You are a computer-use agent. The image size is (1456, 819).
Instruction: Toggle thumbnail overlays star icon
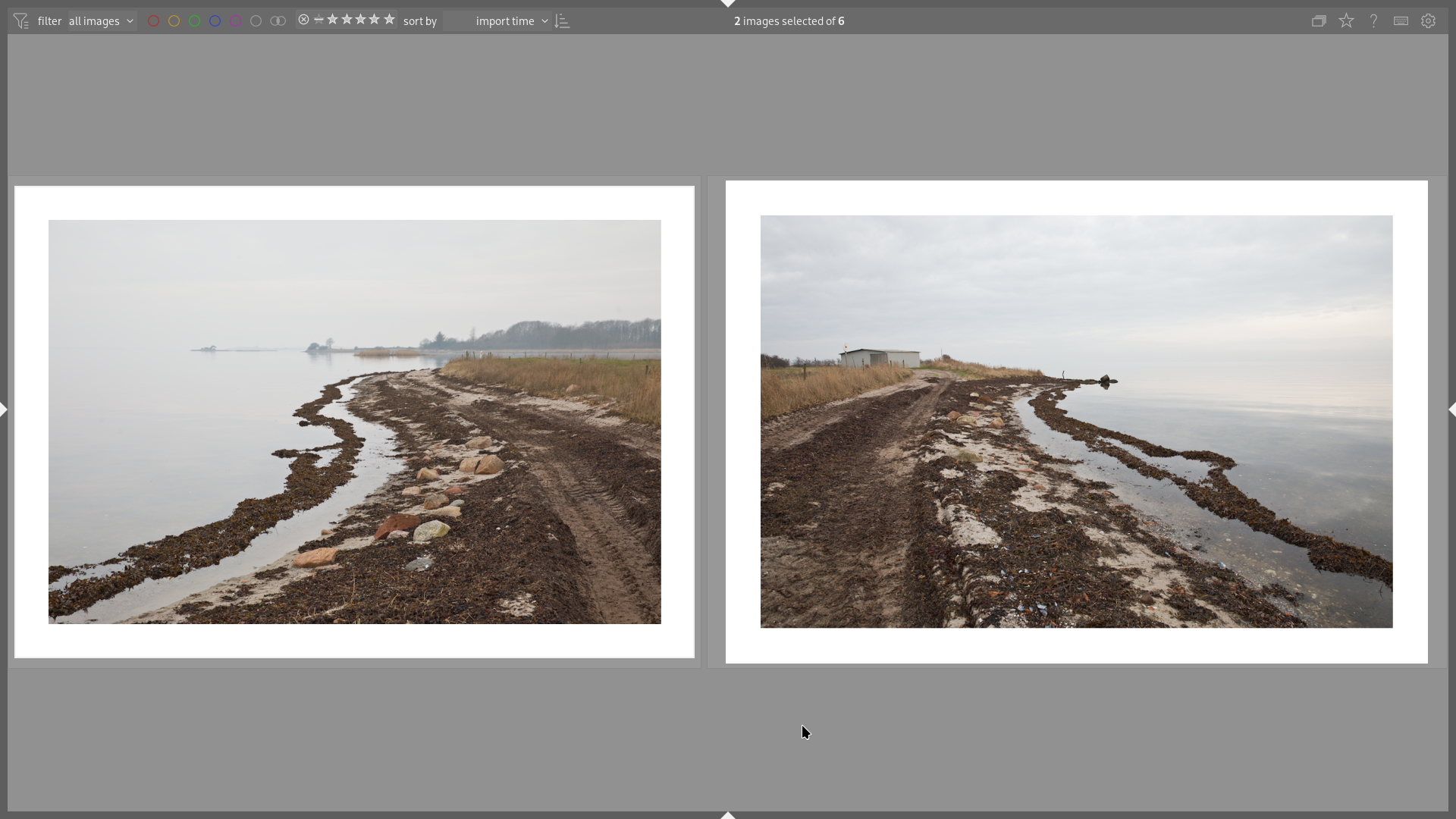coord(1346,21)
